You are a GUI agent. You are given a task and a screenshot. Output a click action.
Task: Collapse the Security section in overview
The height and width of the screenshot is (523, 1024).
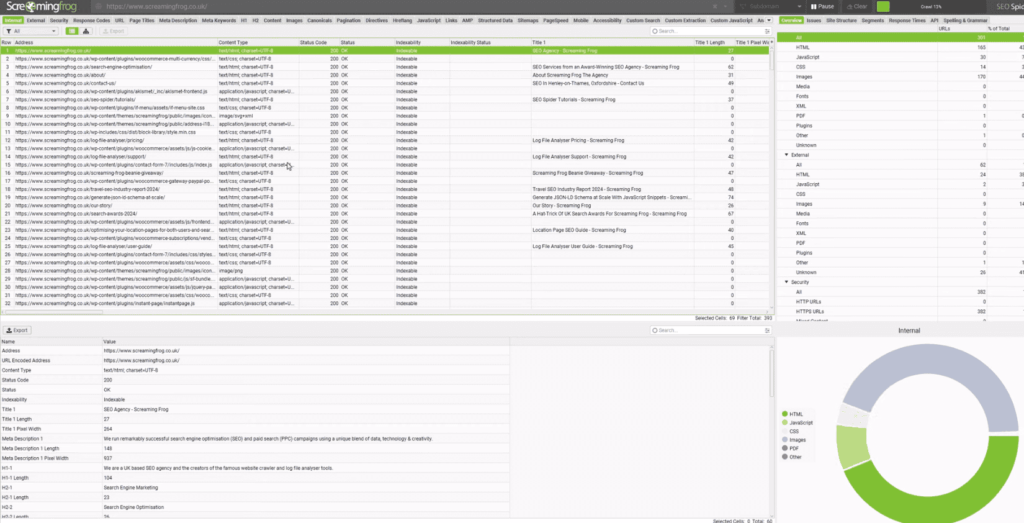786,282
